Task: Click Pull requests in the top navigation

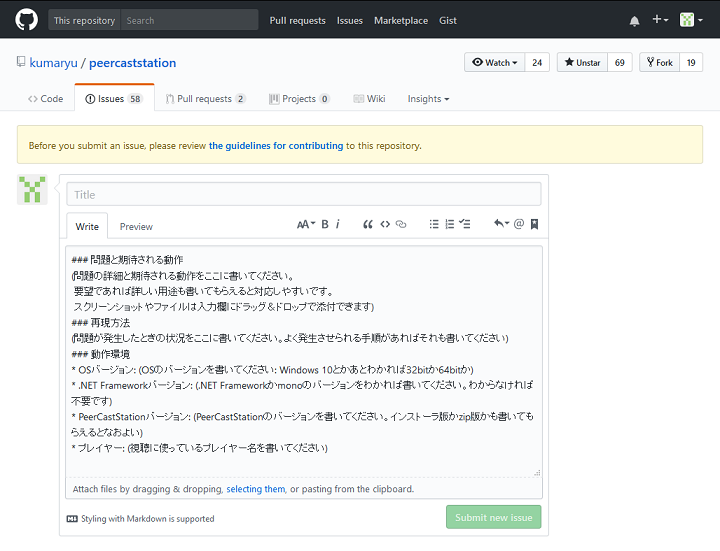Action: point(298,21)
